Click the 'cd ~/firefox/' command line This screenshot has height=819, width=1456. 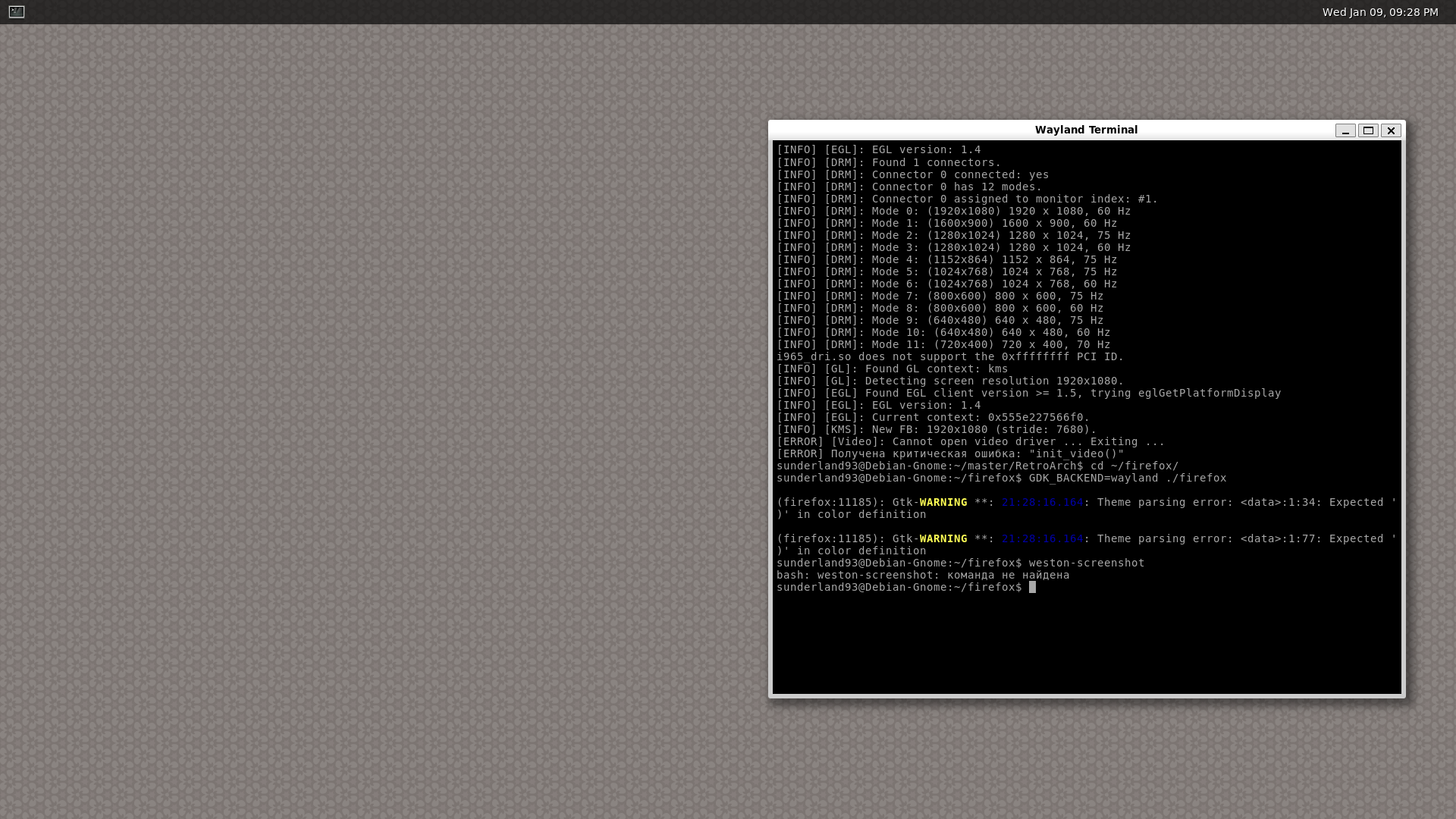tap(977, 466)
